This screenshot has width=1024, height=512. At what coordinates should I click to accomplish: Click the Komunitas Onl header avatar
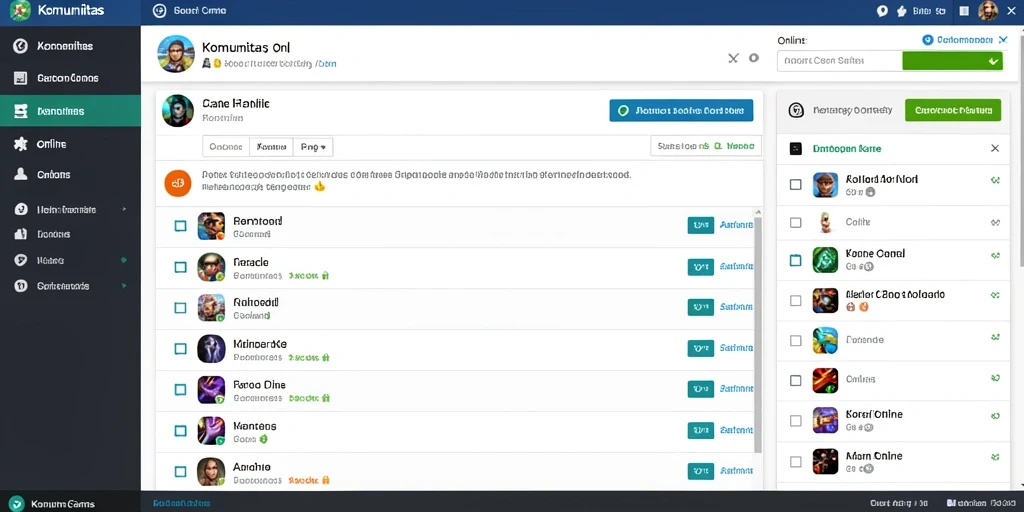176,54
